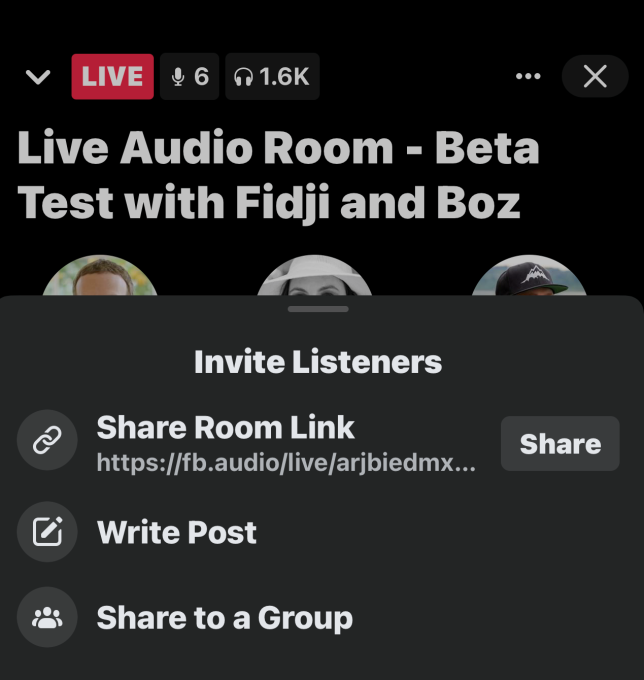Select the first speaker's profile photo
The height and width of the screenshot is (680, 644).
[x=100, y=277]
